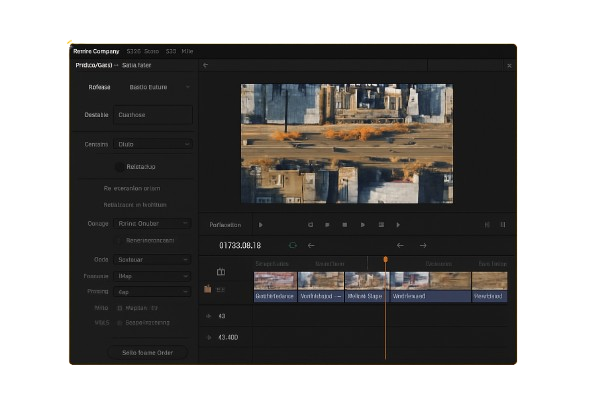Check the Maplan checkbox
Viewport: 612px width, 408px height.
click(120, 308)
